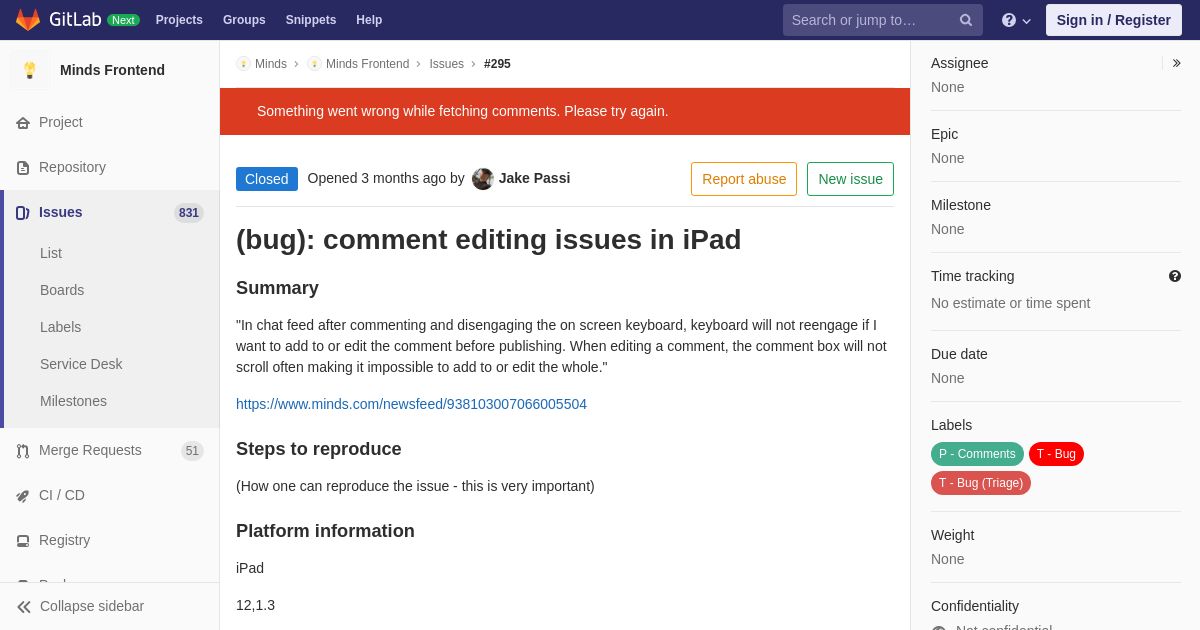Click "No estimate or time spent" text
Viewport: 1200px width, 630px height.
1010,303
